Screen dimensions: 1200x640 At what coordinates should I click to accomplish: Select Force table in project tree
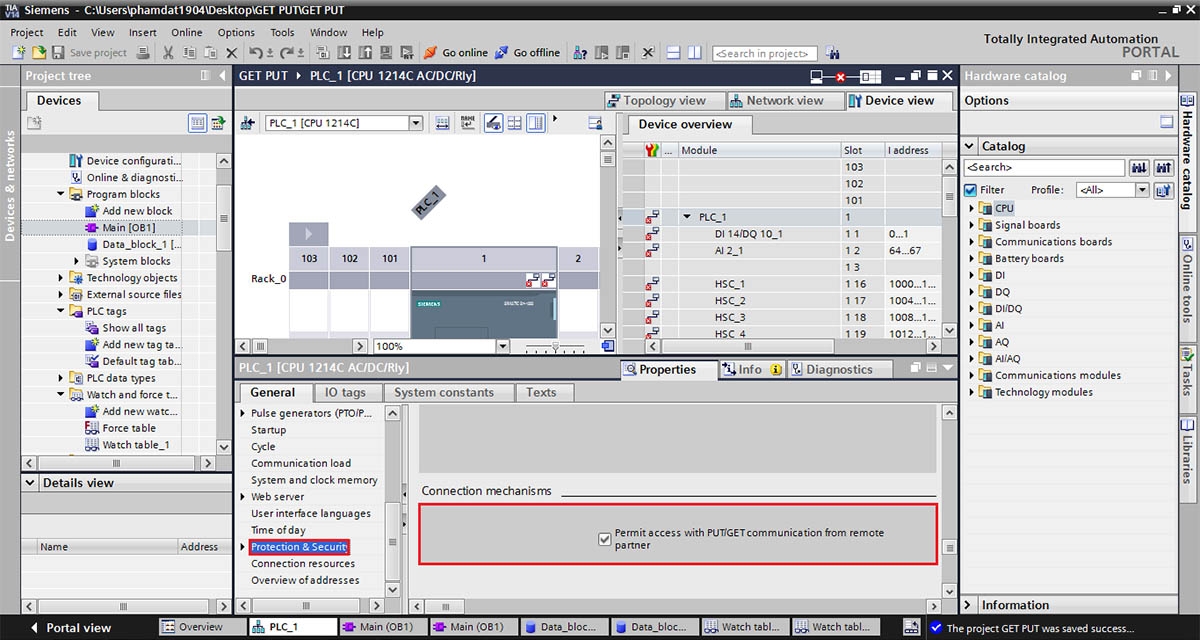[x=129, y=428]
